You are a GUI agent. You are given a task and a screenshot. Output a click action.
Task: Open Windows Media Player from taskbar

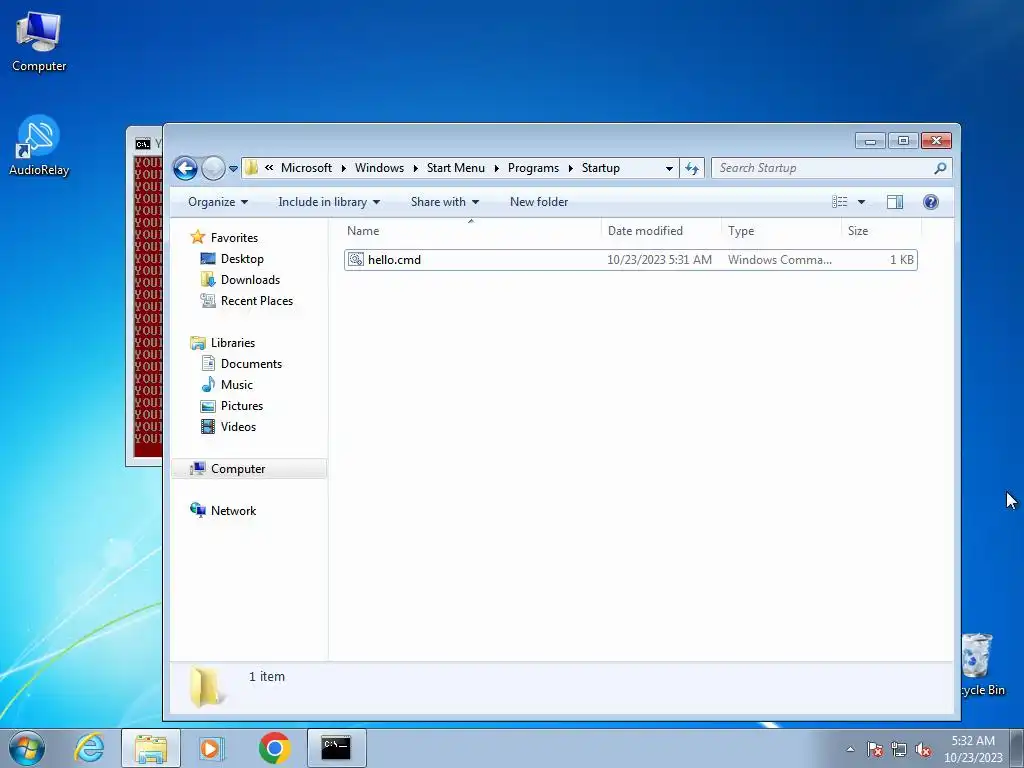(x=211, y=748)
